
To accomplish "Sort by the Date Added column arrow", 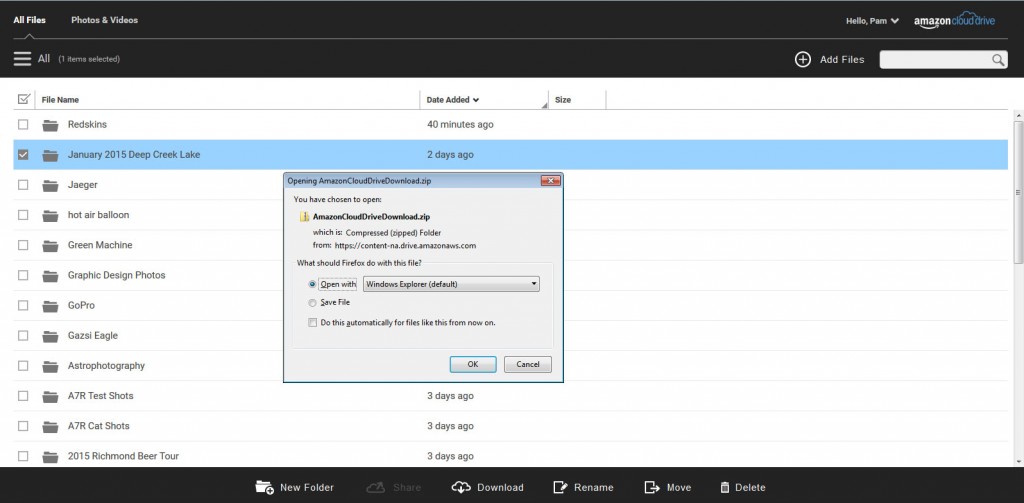I will click(475, 100).
